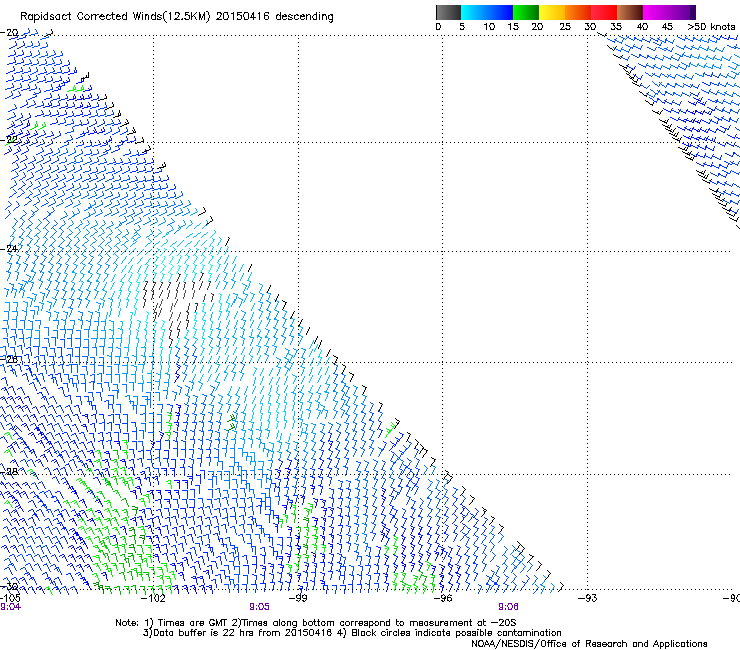The image size is (740, 650).
Task: Choose the orange 25-30 knots legend swatch
Action: click(x=578, y=12)
